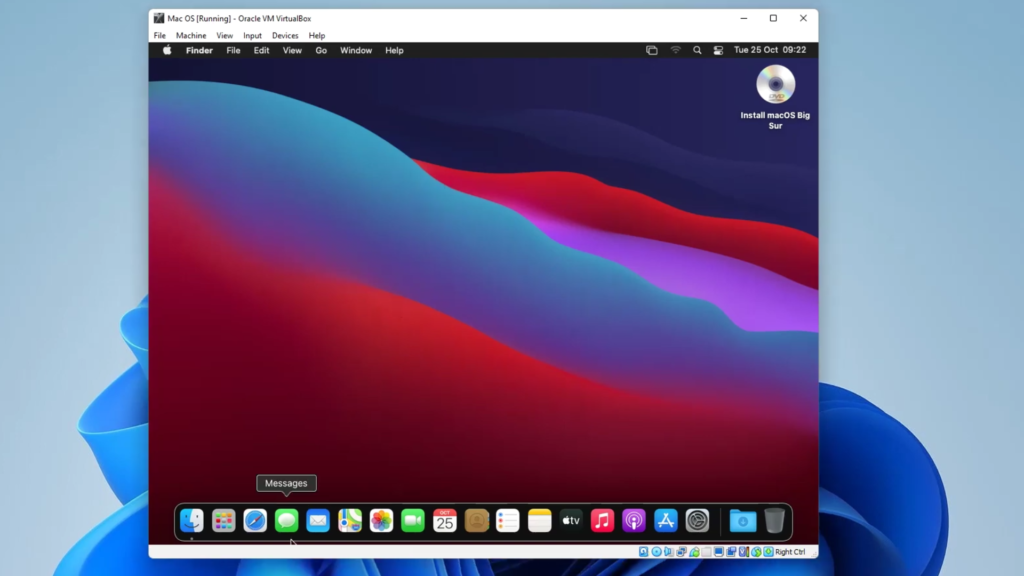Maximize the VirtualBox window
The image size is (1024, 576).
pos(773,18)
